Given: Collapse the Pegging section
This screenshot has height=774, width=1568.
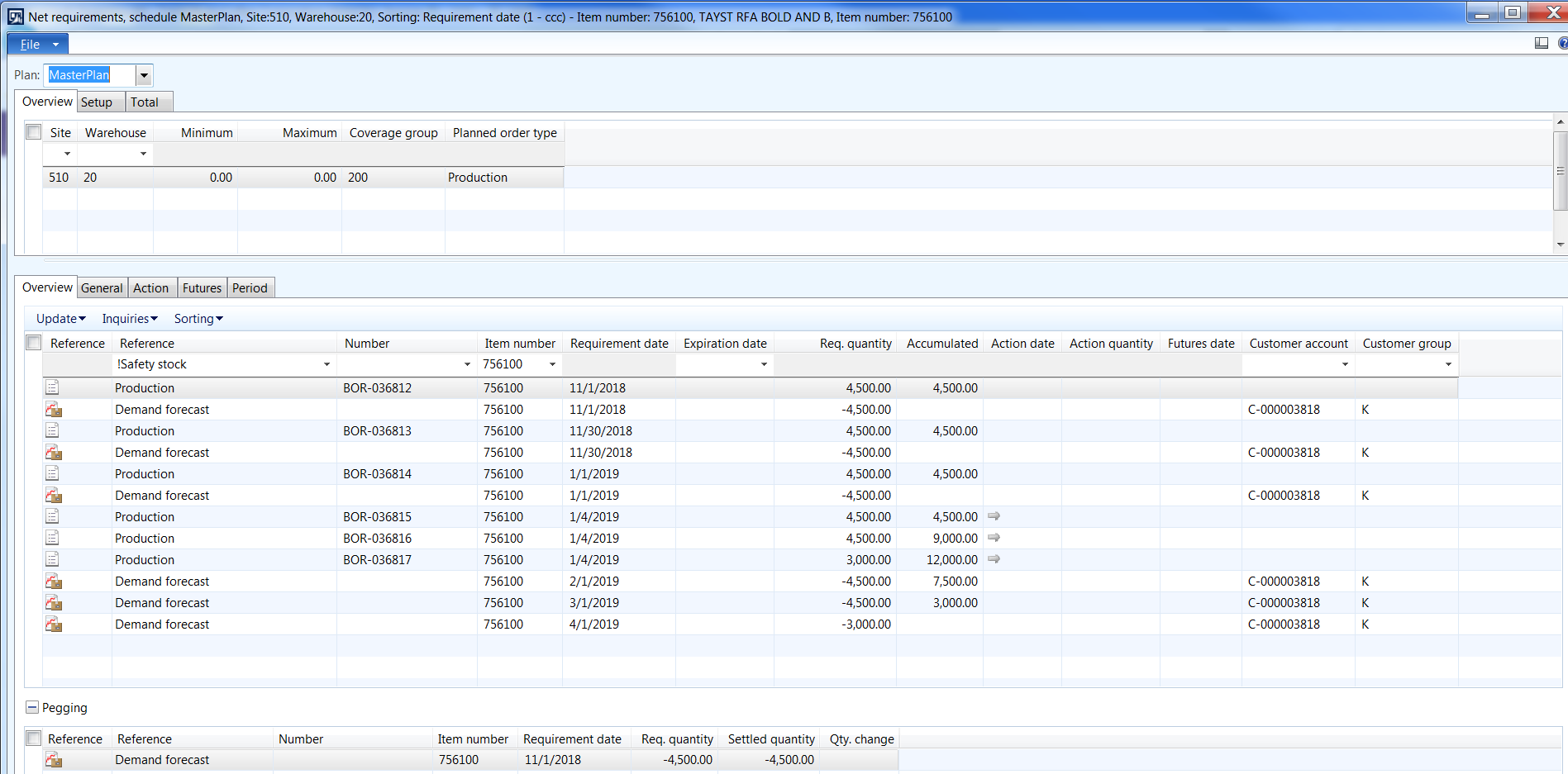Looking at the screenshot, I should coord(32,707).
